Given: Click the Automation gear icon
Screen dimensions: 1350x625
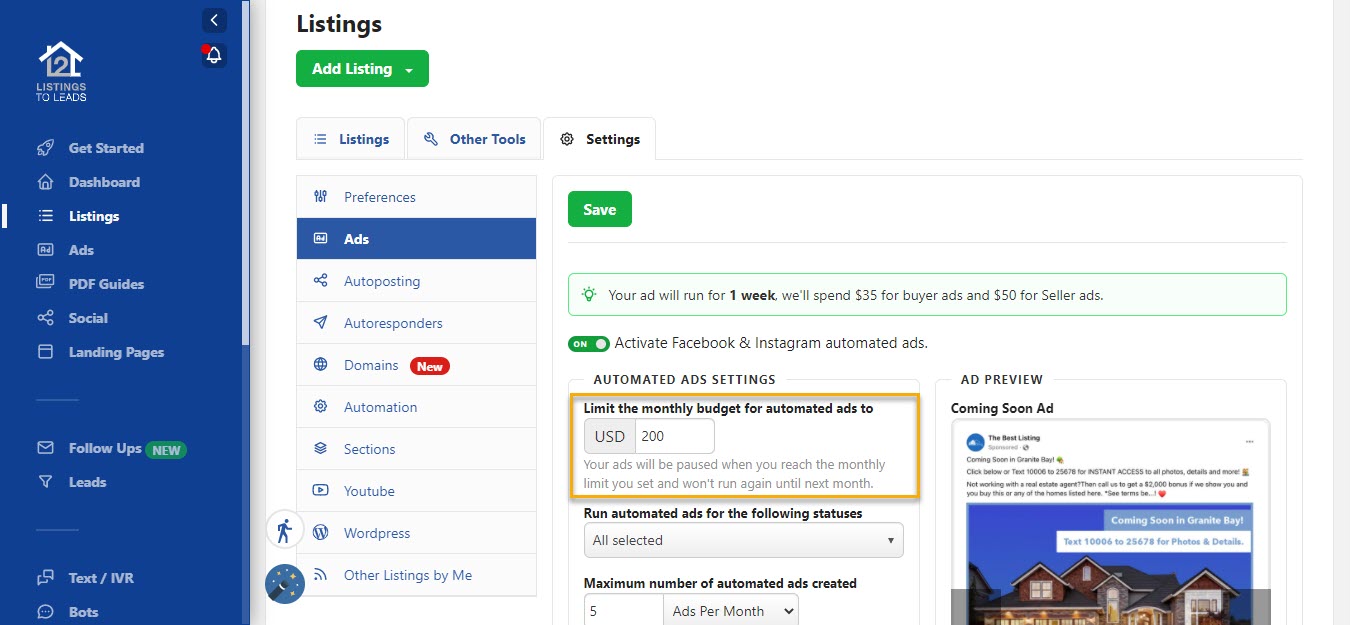Looking at the screenshot, I should click(x=321, y=407).
